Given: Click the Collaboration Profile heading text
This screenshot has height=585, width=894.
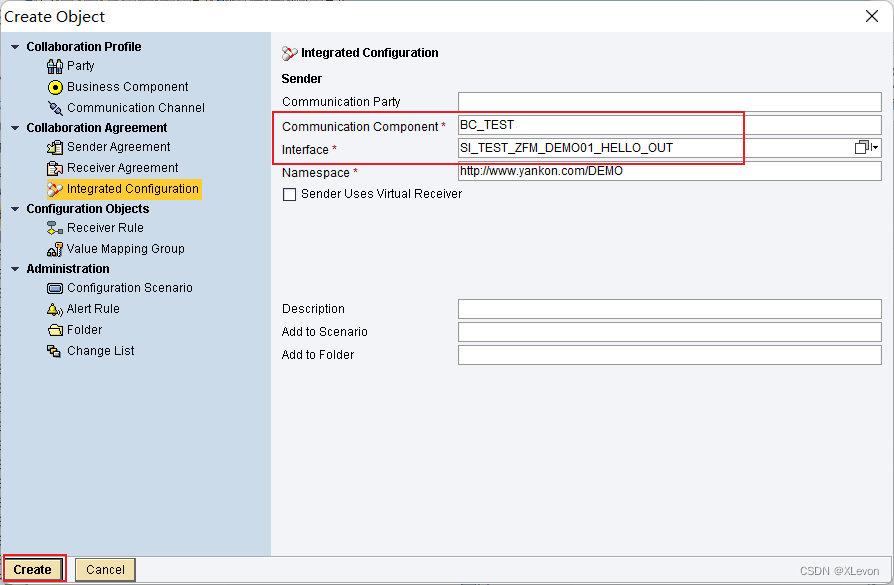Looking at the screenshot, I should point(84,47).
